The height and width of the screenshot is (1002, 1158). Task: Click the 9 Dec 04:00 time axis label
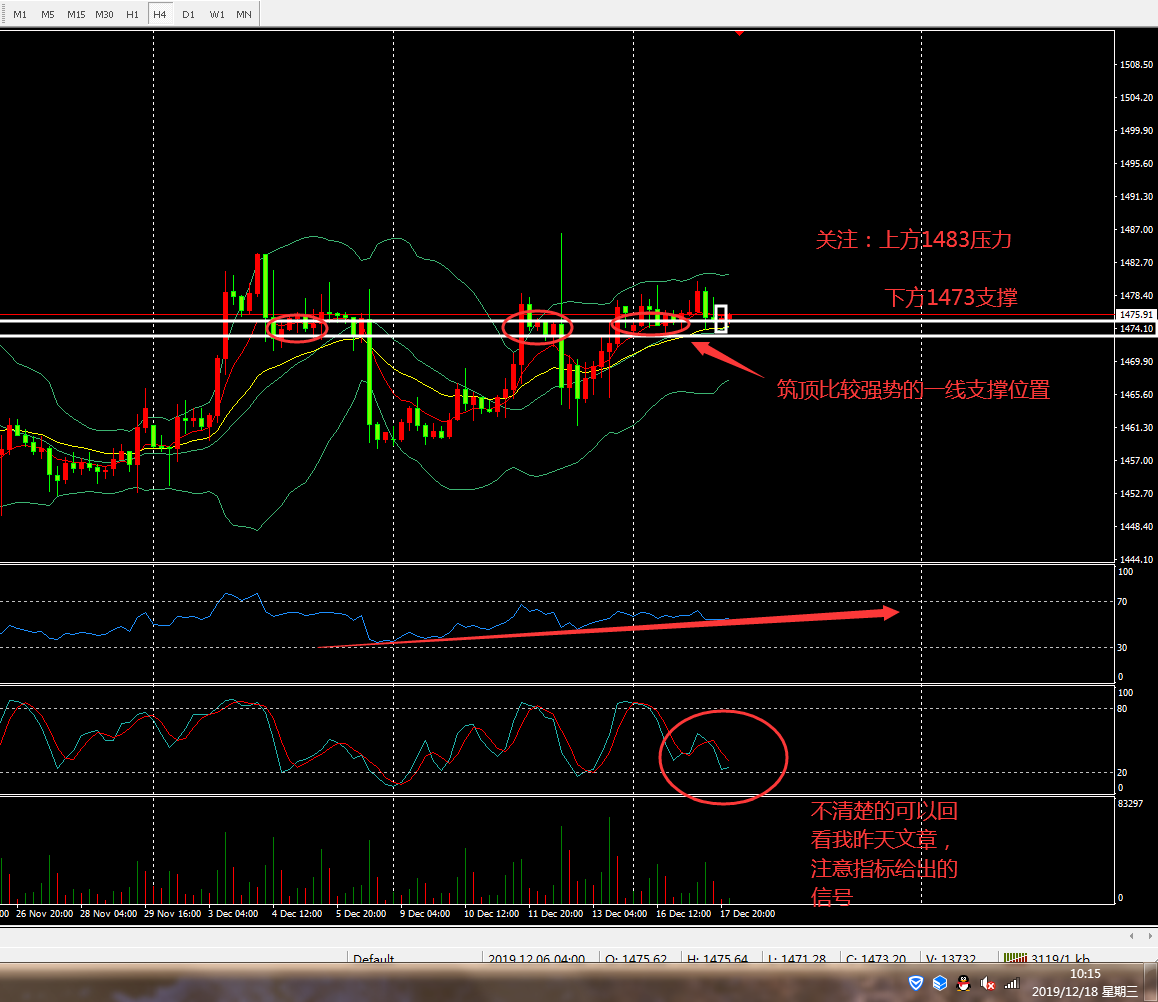click(x=425, y=913)
